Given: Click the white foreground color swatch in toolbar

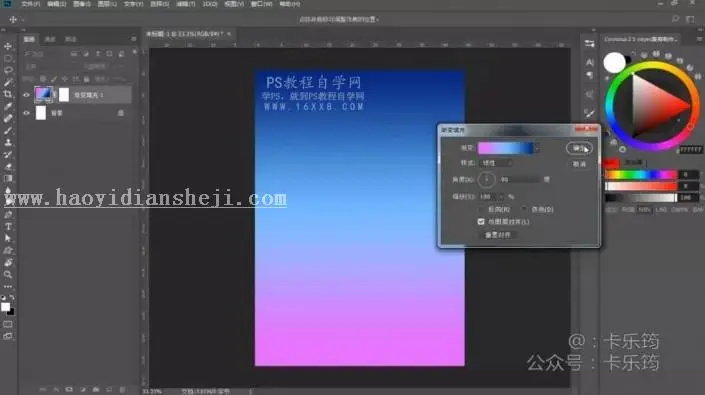Looking at the screenshot, I should 5,307.
